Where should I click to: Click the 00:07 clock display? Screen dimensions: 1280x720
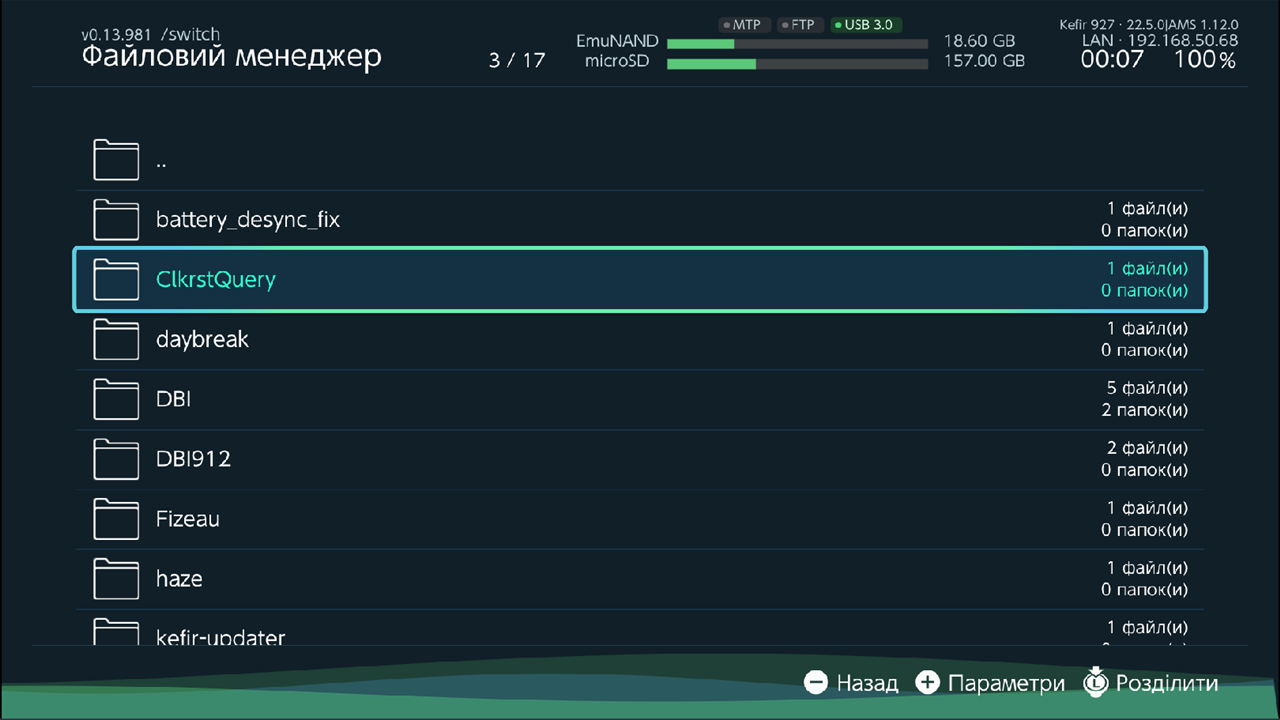pos(1112,60)
